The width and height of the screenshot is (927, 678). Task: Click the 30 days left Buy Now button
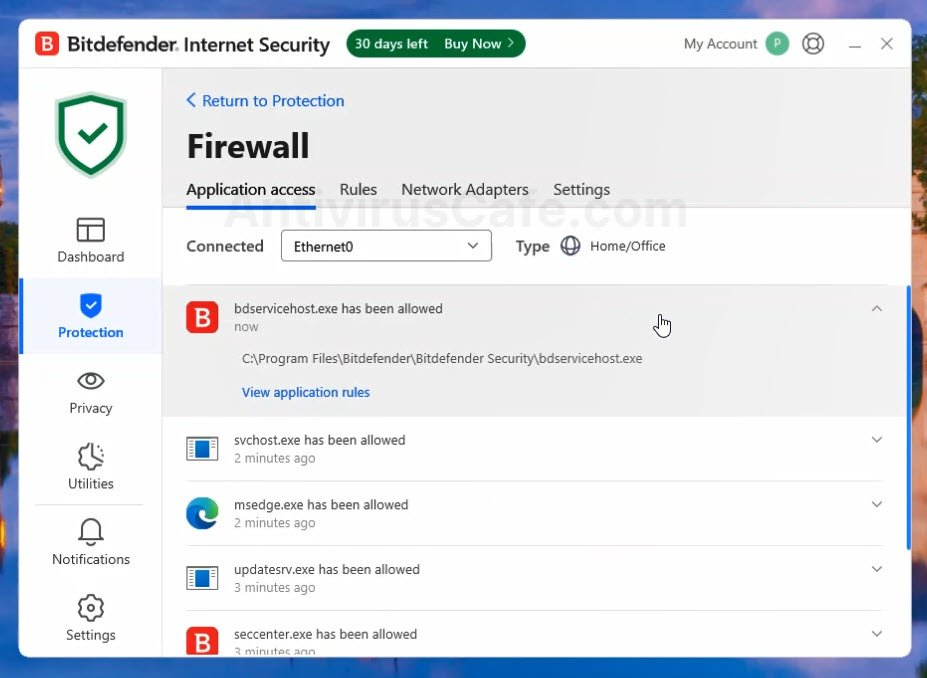click(x=436, y=44)
